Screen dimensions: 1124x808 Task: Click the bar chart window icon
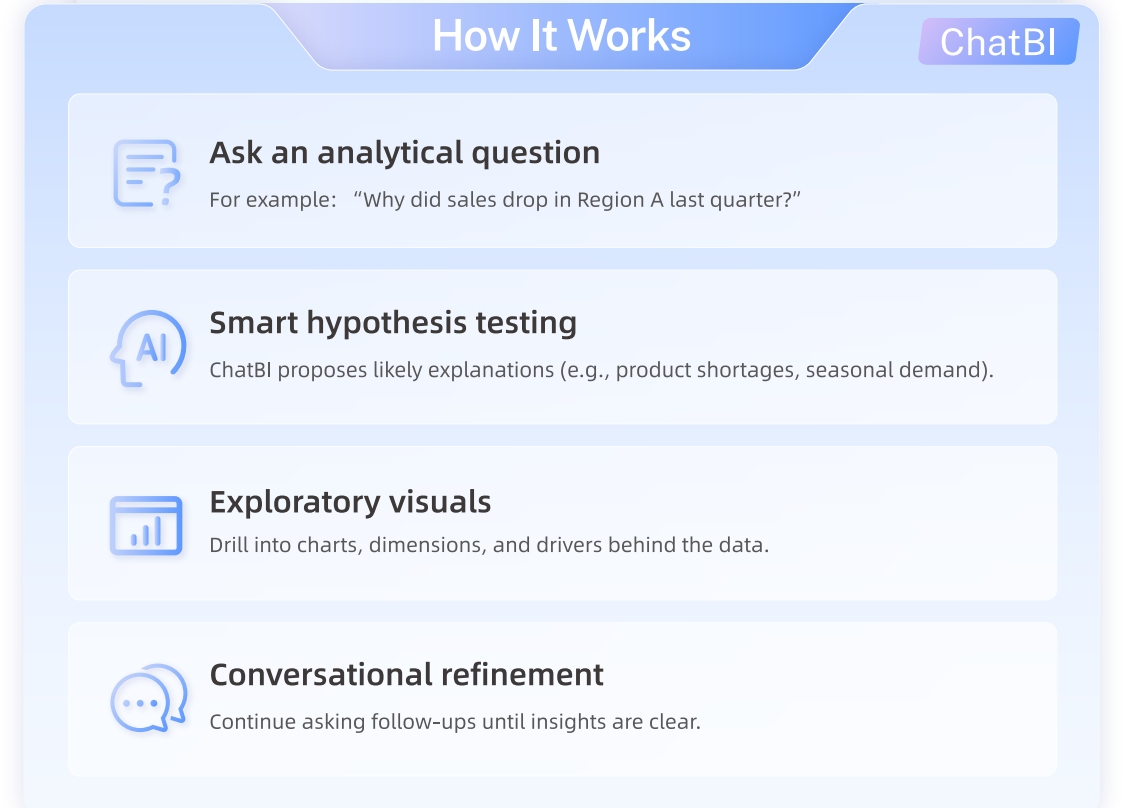(146, 525)
